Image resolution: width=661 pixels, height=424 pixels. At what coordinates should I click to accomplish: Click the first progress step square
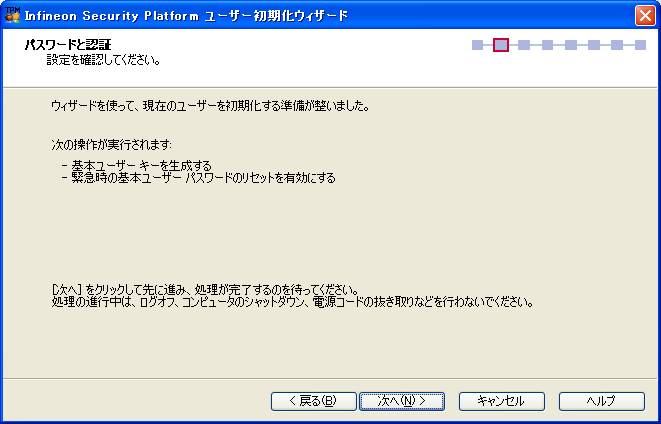[x=478, y=45]
